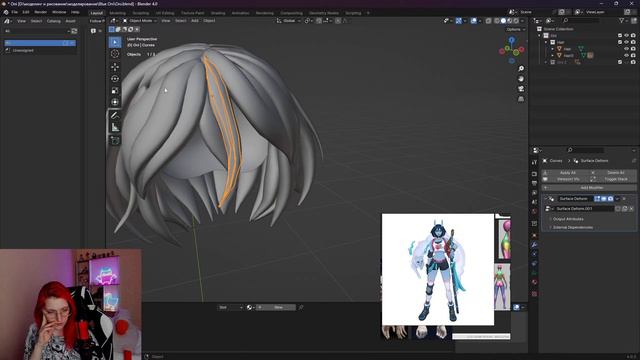Select the Transform tool
Viewport: 640px width, 360px height.
point(115,102)
